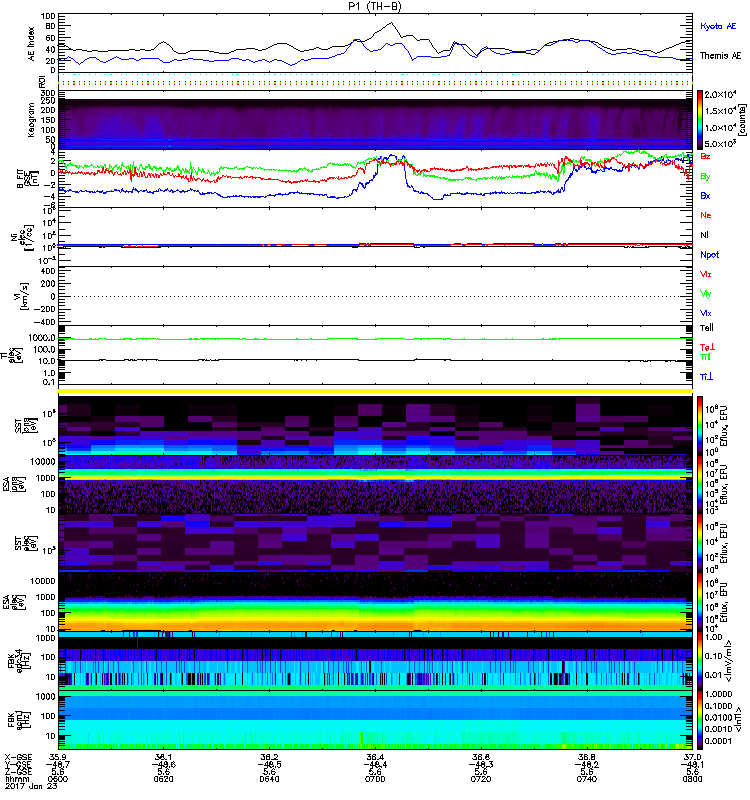
Task: Select the black "Themis AE" legend label
Action: [x=720, y=56]
